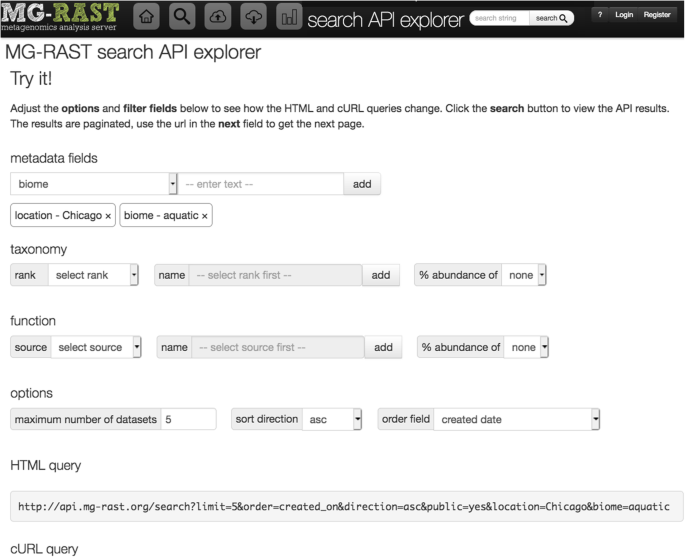This screenshot has height=560, width=685.
Task: Edit the maximum number of datasets field
Action: pos(188,419)
